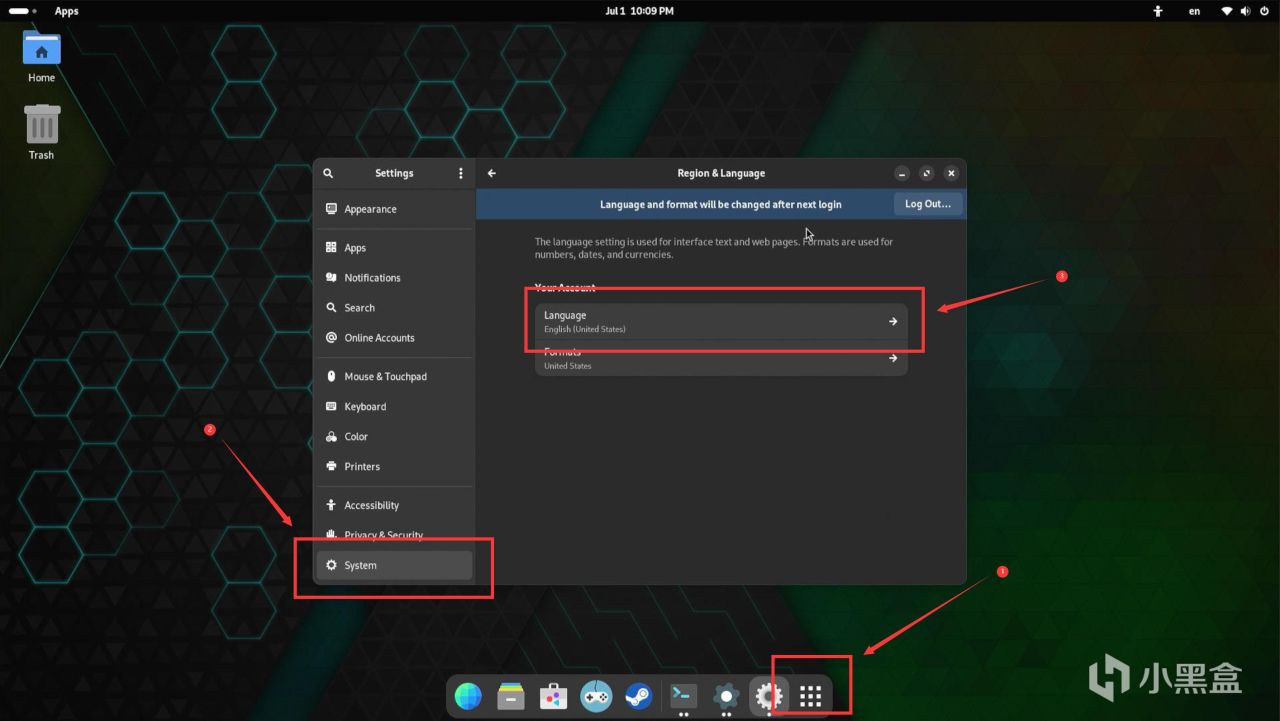Open Printers settings in sidebar
This screenshot has height=721, width=1280.
coord(394,467)
